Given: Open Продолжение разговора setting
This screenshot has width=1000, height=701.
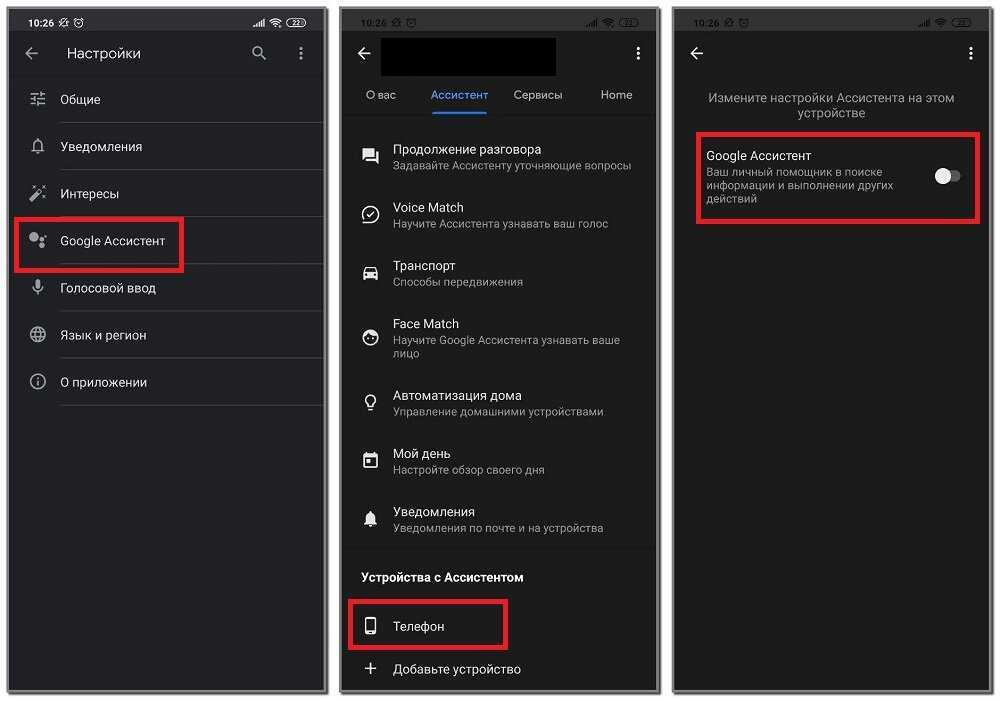Looking at the screenshot, I should click(x=500, y=157).
